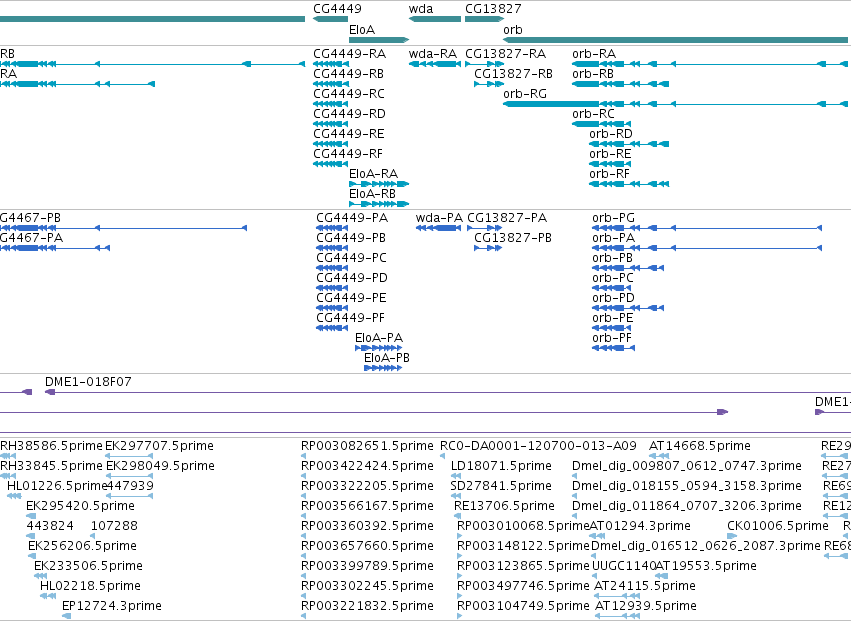Select EST AT14668.5prime
This screenshot has width=851, height=621.
coord(658,456)
